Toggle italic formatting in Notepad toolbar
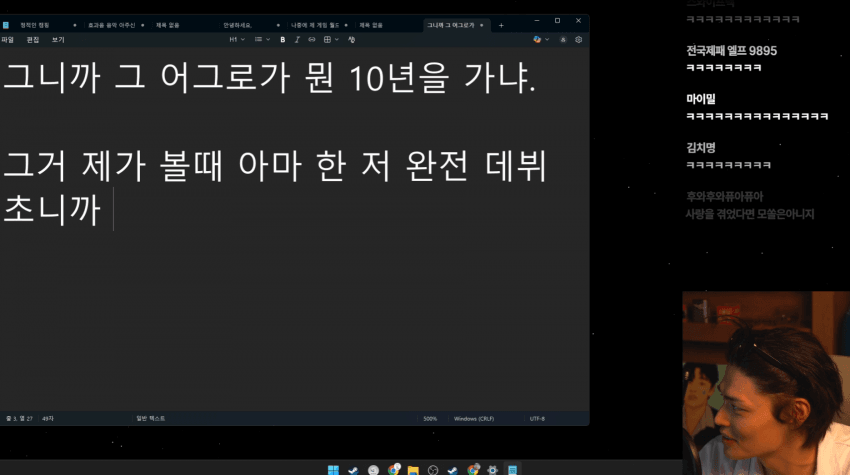The image size is (850, 475). pyautogui.click(x=297, y=39)
